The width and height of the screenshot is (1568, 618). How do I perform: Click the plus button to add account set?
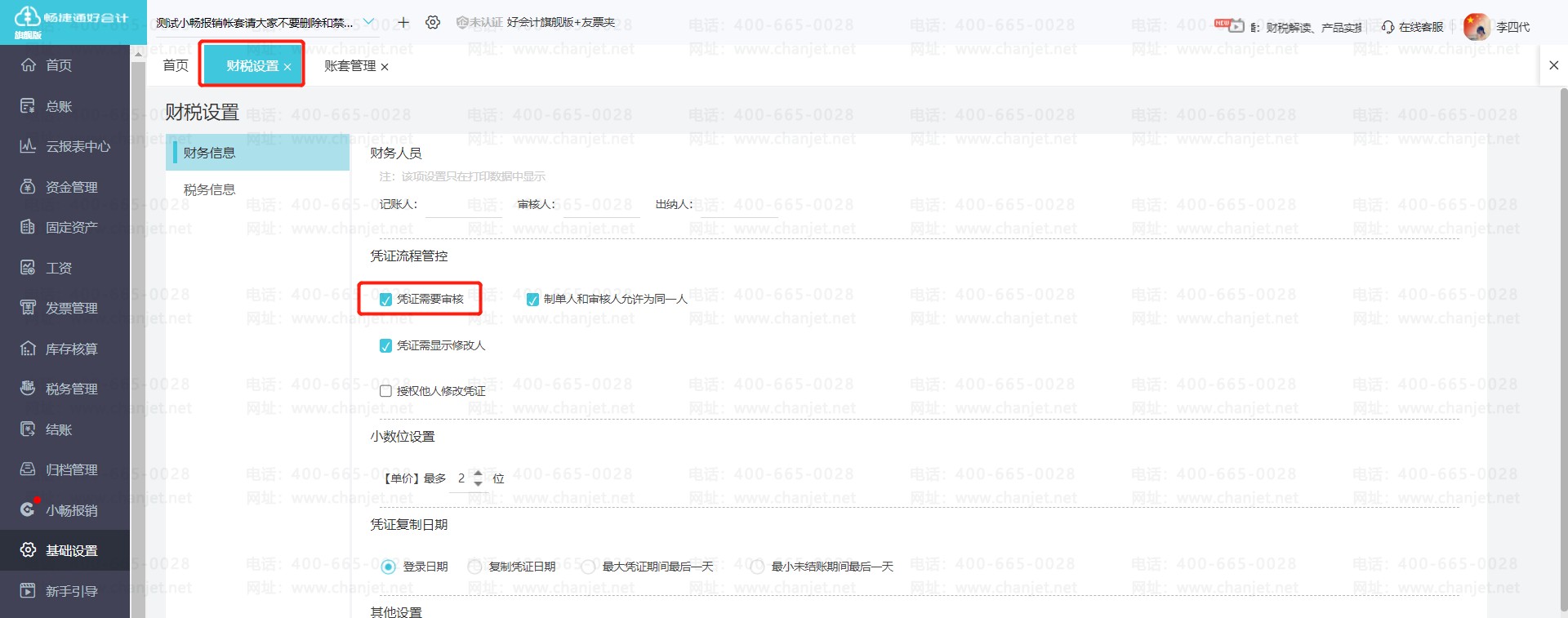403,22
